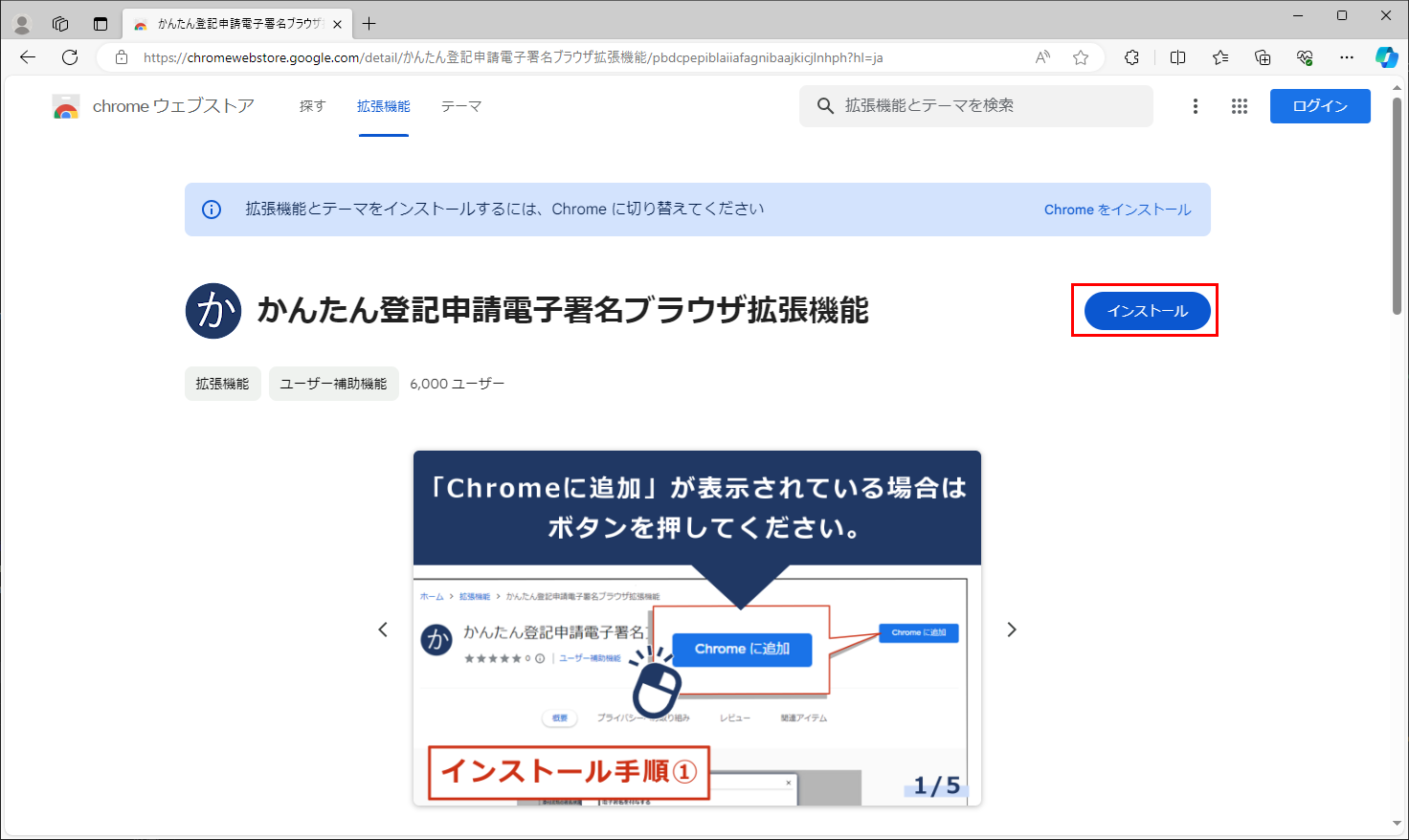The width and height of the screenshot is (1409, 840).
Task: Click the page vertical scrollbar thumb
Action: tap(1397, 205)
